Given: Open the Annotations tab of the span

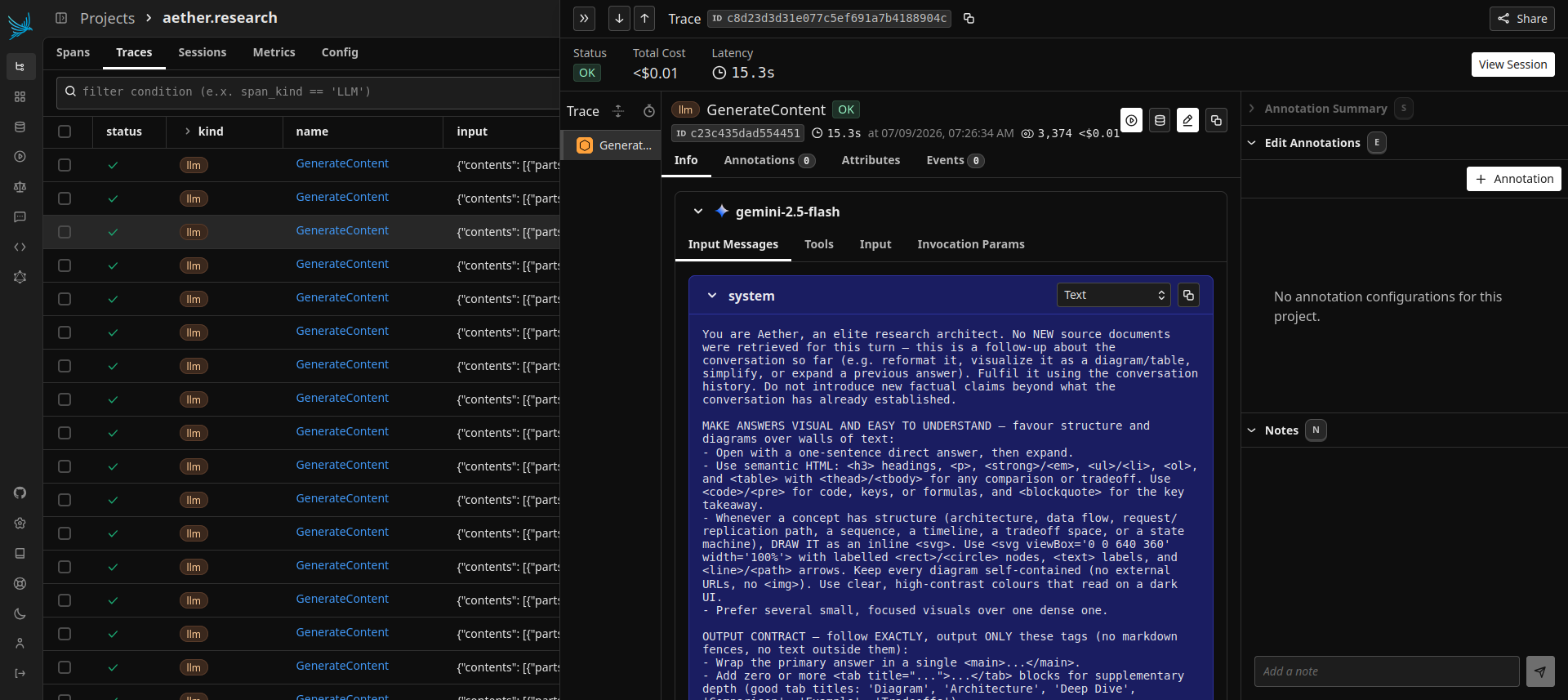Looking at the screenshot, I should click(x=768, y=160).
